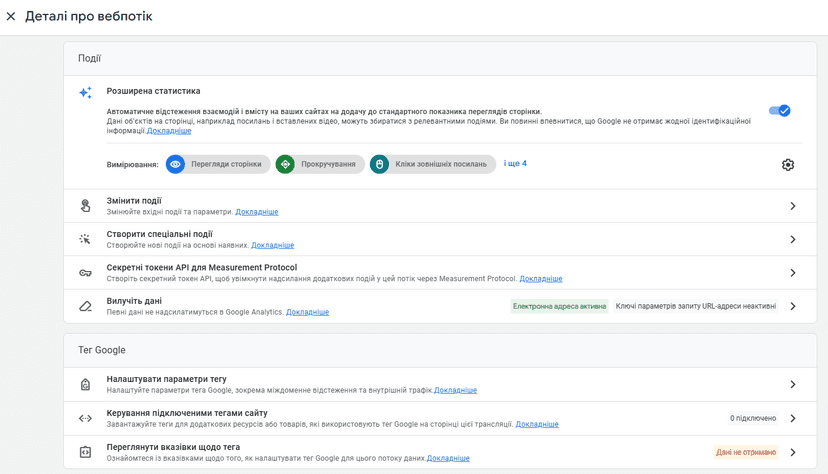Open Докладніше link in connected site tags
This screenshot has height=474, width=828.
pyautogui.click(x=537, y=424)
